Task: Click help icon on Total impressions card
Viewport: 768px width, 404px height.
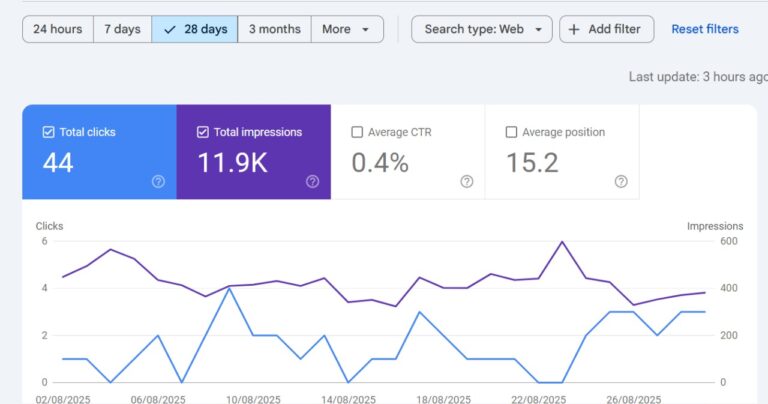Action: 312,181
